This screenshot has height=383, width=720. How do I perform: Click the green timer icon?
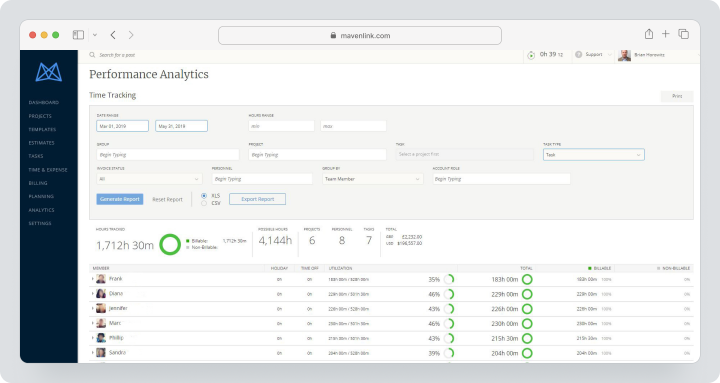click(x=531, y=55)
